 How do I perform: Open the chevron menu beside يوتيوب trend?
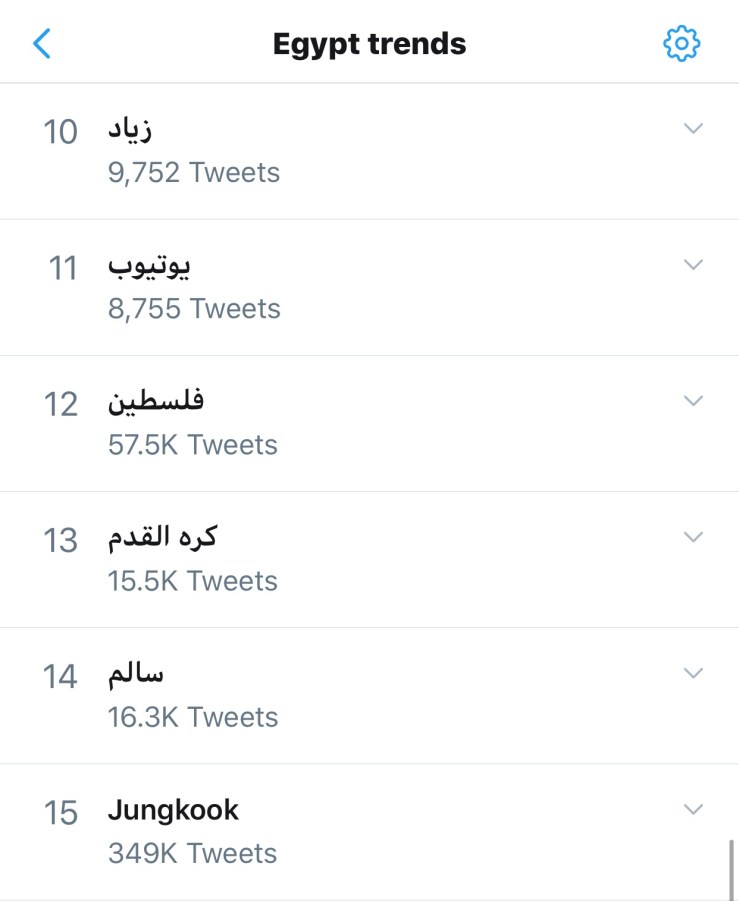693,264
